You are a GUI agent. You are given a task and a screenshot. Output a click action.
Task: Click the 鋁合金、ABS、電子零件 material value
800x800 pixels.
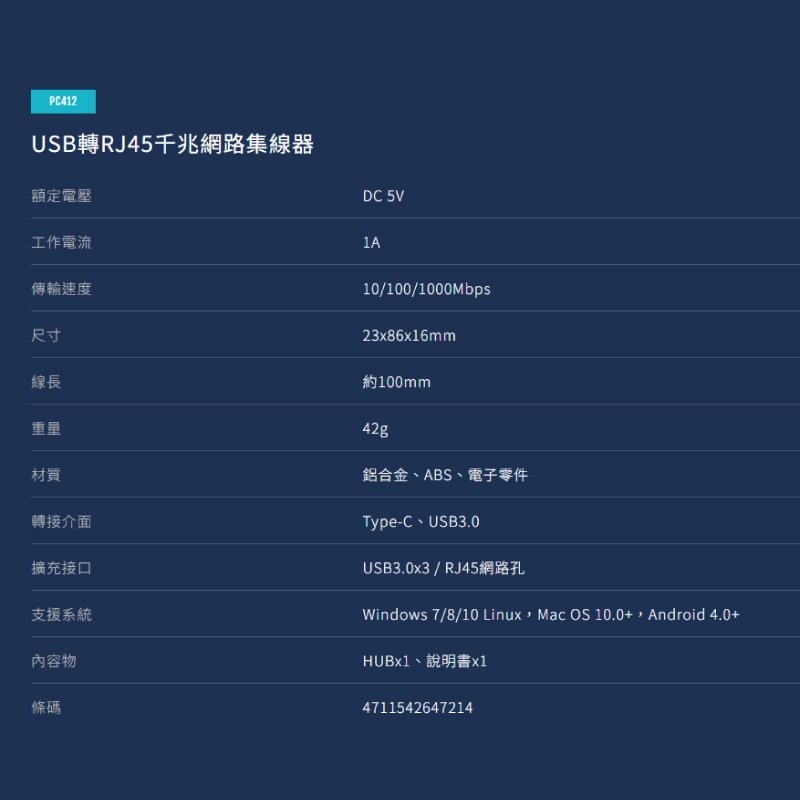tap(444, 475)
